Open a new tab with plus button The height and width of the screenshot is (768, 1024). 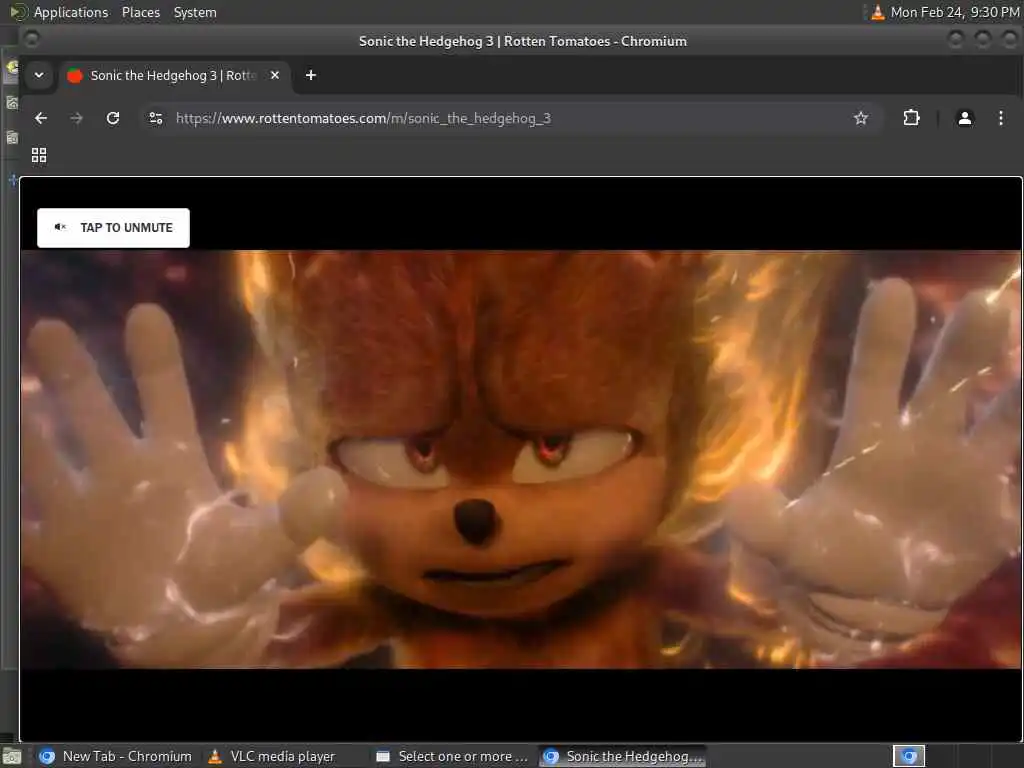(x=311, y=75)
